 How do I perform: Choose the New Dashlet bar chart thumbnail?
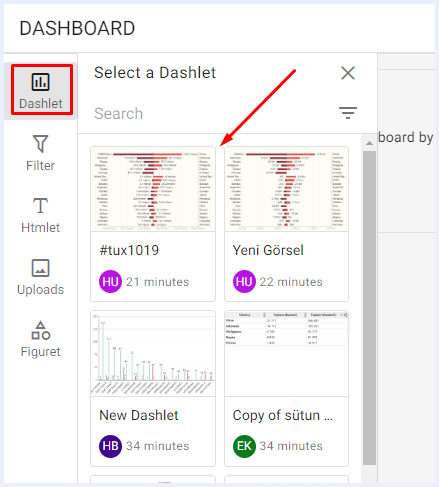click(153, 354)
